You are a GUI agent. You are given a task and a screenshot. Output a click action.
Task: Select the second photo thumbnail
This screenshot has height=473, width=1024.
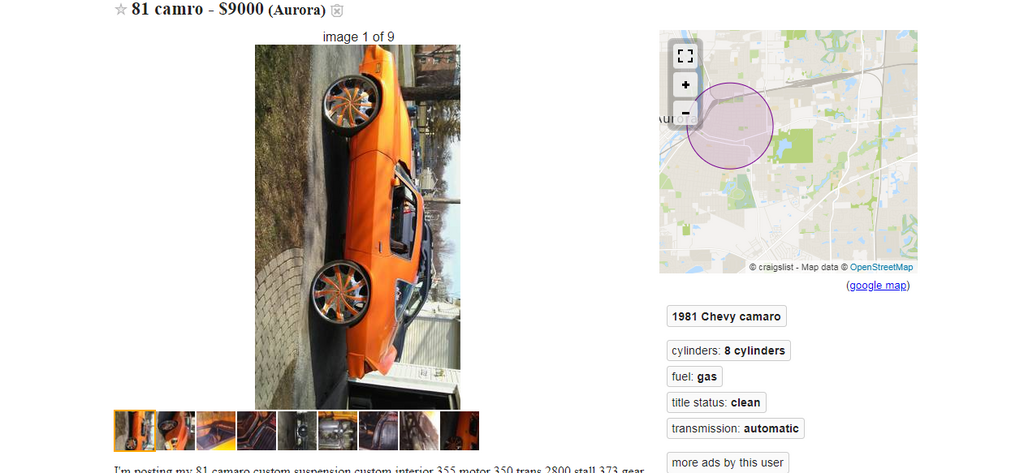pos(176,431)
